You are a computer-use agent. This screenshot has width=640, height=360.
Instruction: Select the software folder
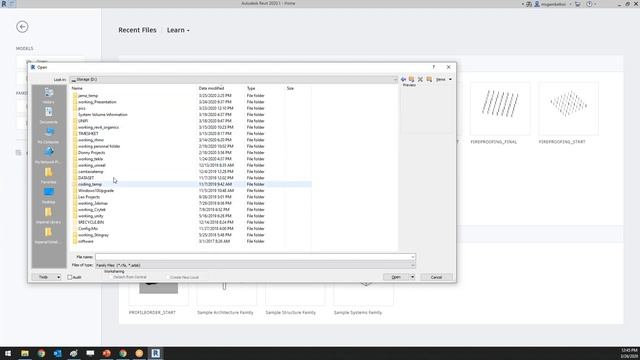click(x=86, y=241)
